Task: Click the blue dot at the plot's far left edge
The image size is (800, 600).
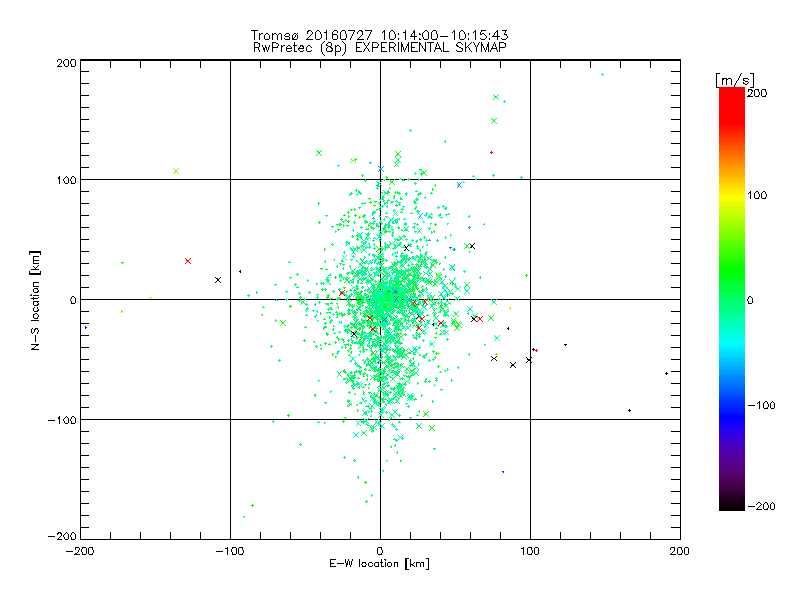Action: (86, 327)
